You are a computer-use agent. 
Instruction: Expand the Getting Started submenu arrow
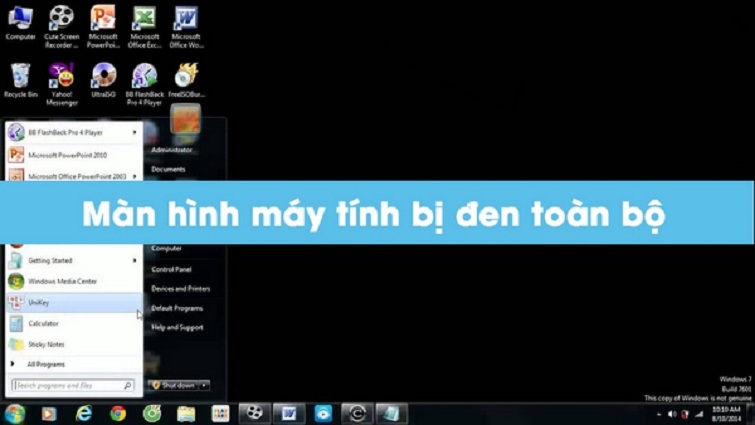click(135, 261)
